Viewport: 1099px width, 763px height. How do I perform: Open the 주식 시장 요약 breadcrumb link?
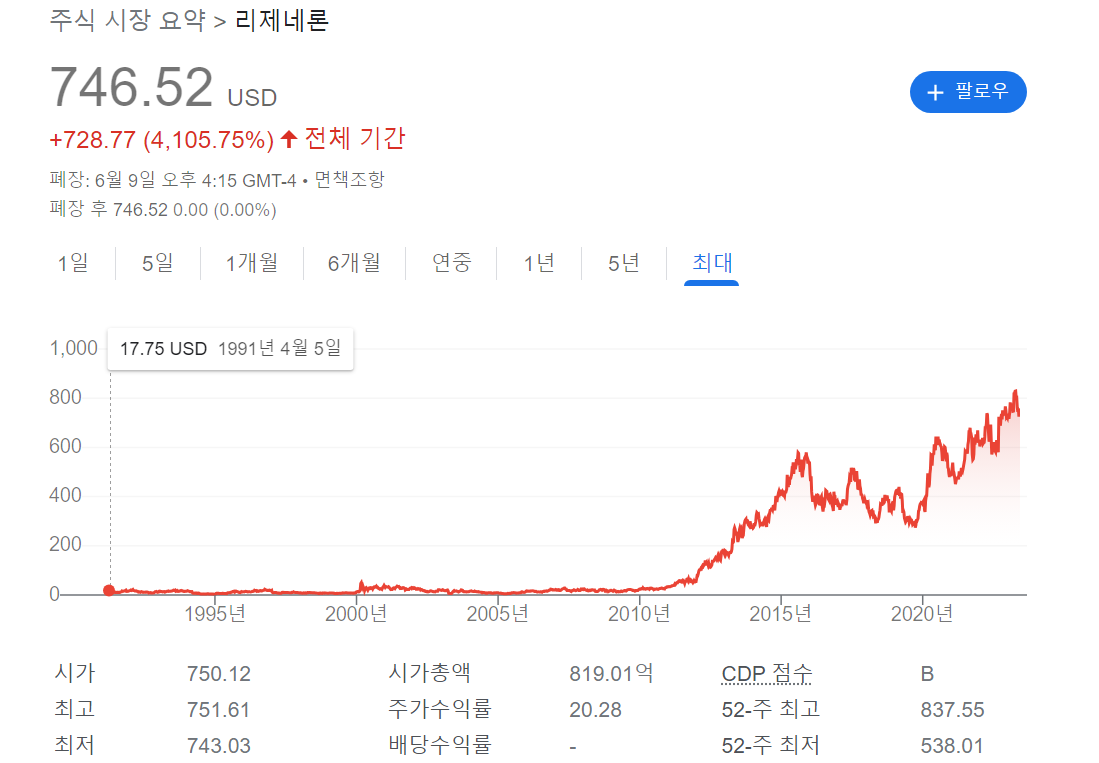click(x=128, y=20)
